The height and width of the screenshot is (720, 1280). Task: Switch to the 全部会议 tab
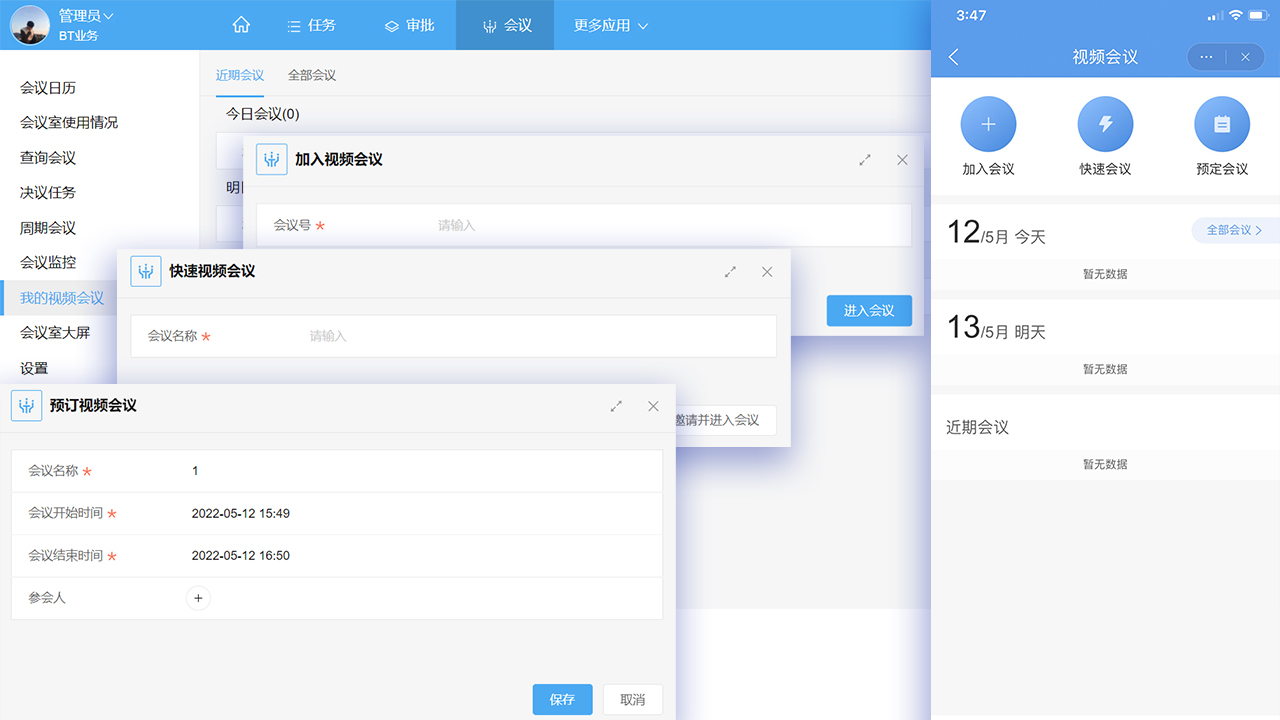click(312, 75)
